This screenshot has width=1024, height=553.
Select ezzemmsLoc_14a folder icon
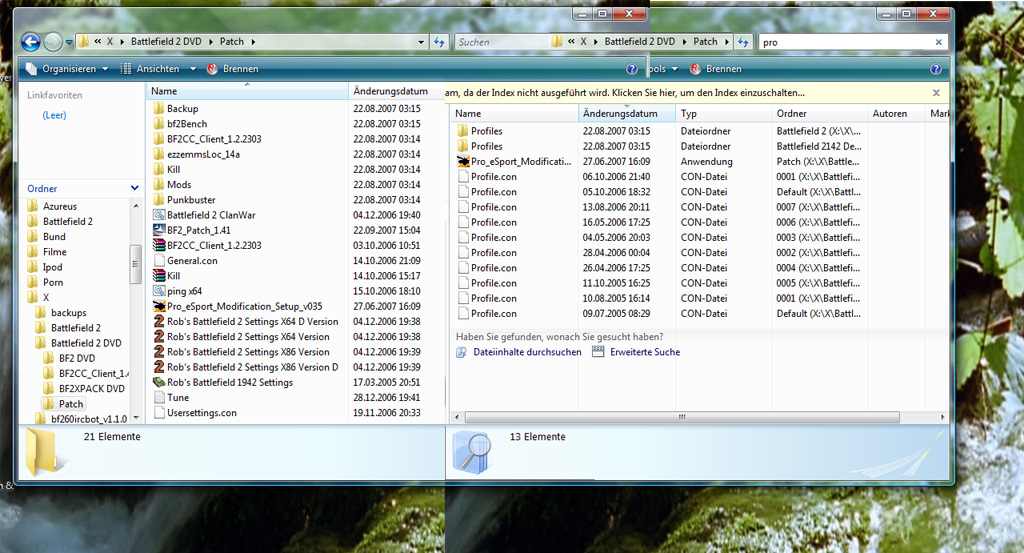click(x=159, y=154)
